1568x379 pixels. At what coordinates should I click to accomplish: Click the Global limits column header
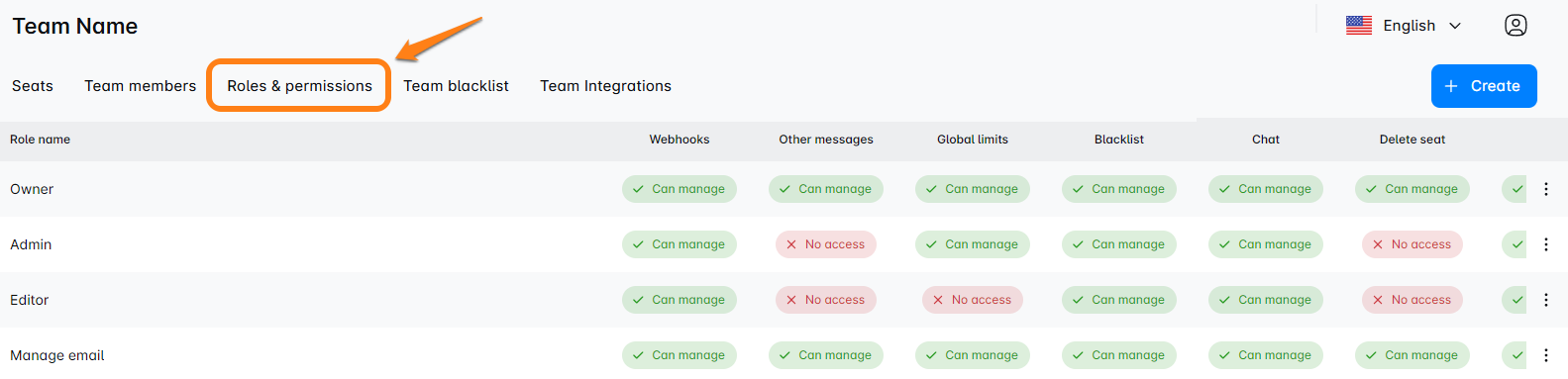(973, 140)
